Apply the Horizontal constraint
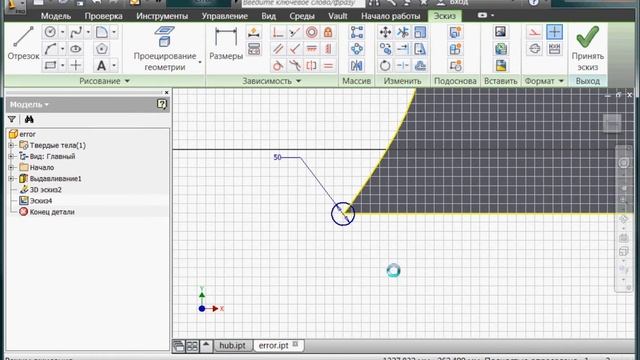This screenshot has height=360, width=640. [x=311, y=49]
